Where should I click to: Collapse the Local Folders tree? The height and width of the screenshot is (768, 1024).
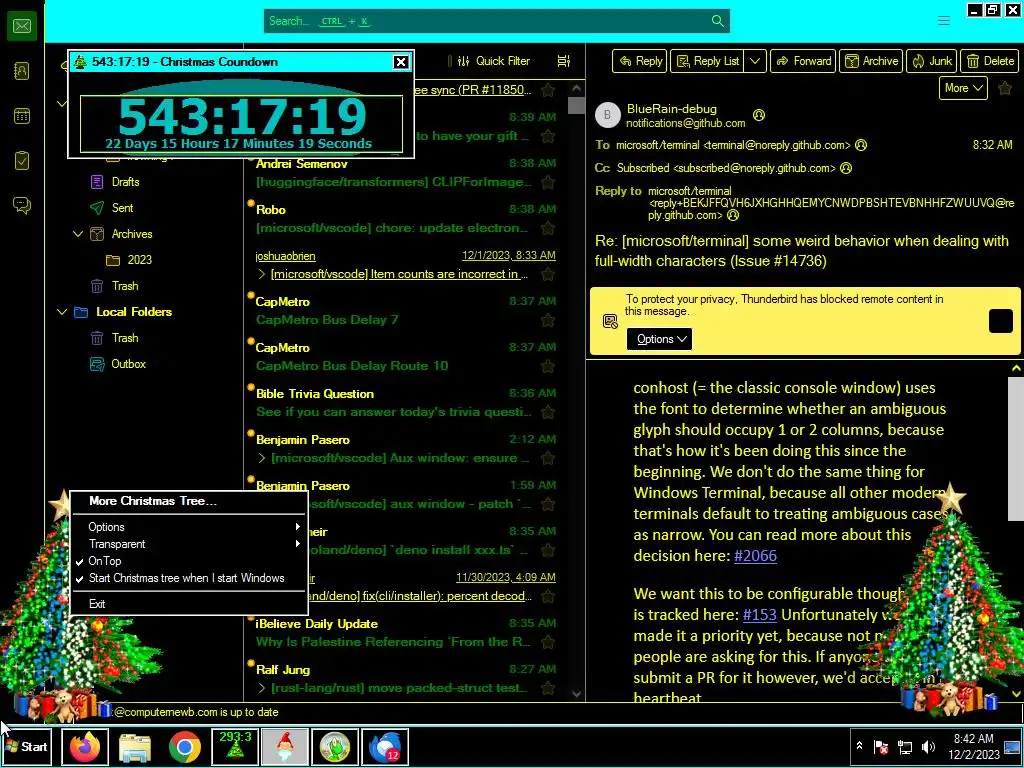(x=62, y=312)
